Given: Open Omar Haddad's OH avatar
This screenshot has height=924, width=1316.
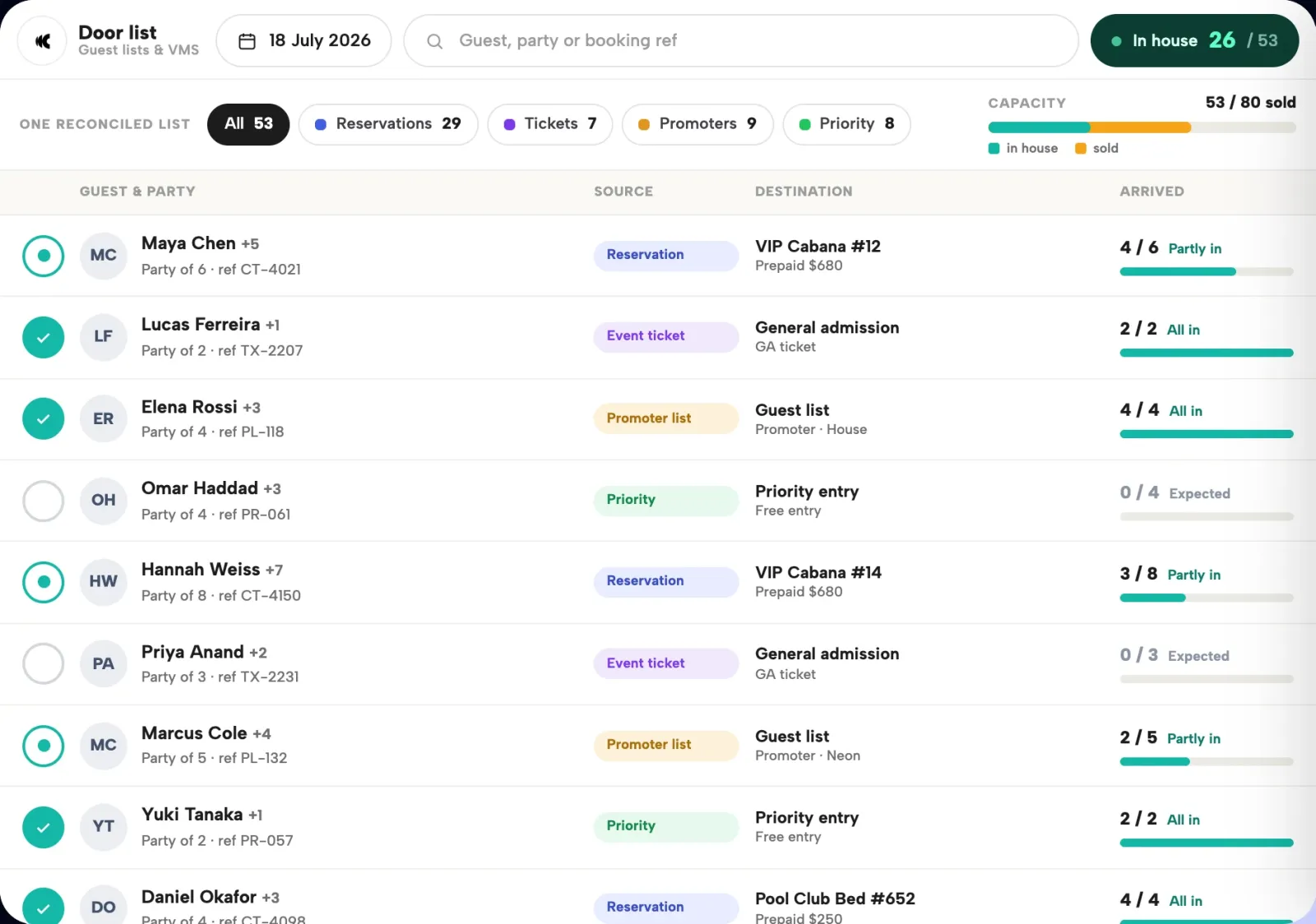Looking at the screenshot, I should pos(103,501).
